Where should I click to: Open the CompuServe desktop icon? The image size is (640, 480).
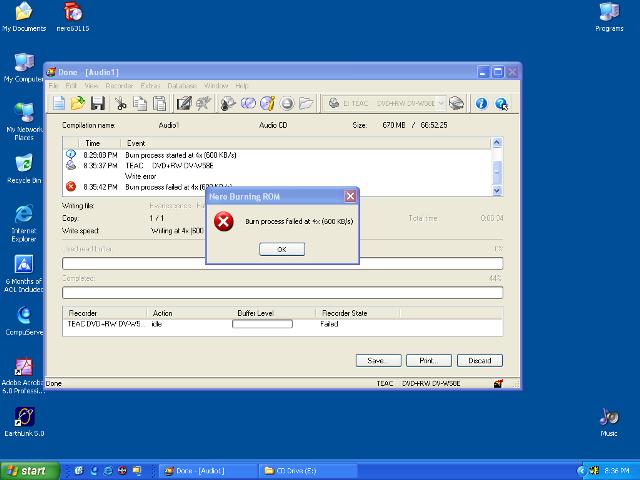[x=24, y=321]
